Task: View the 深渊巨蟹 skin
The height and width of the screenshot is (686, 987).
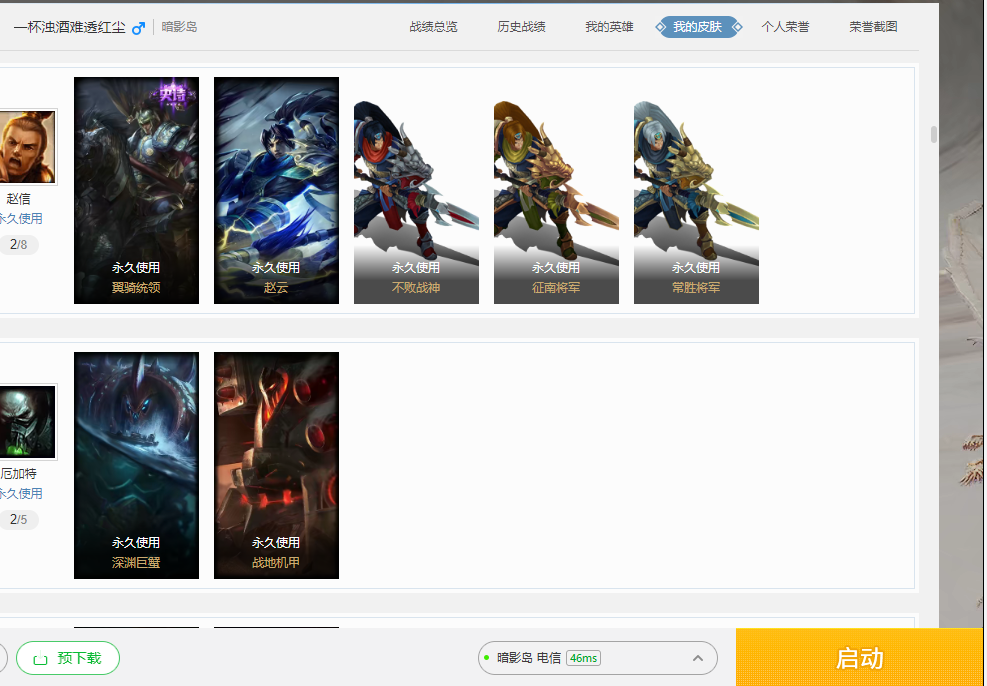Action: [x=136, y=465]
